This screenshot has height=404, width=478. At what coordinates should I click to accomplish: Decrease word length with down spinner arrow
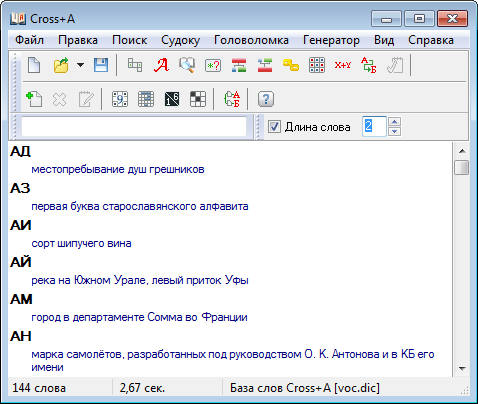394,131
